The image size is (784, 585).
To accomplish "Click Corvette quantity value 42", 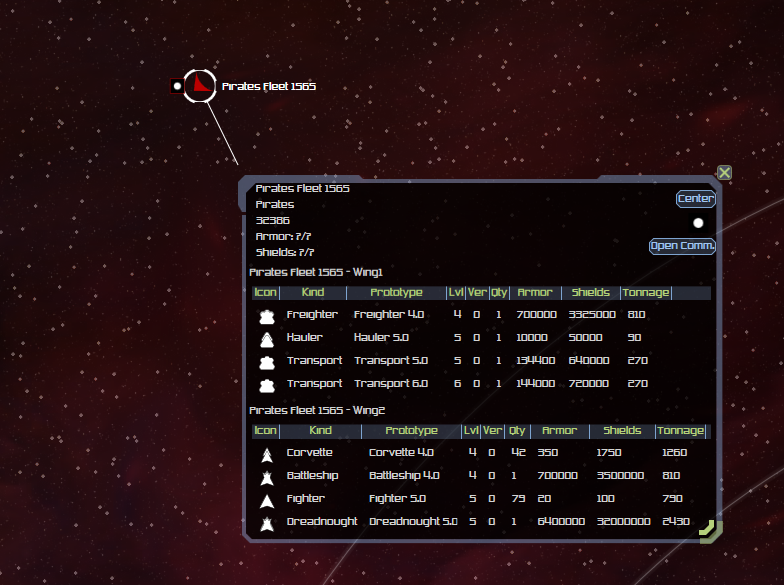I will [x=518, y=452].
